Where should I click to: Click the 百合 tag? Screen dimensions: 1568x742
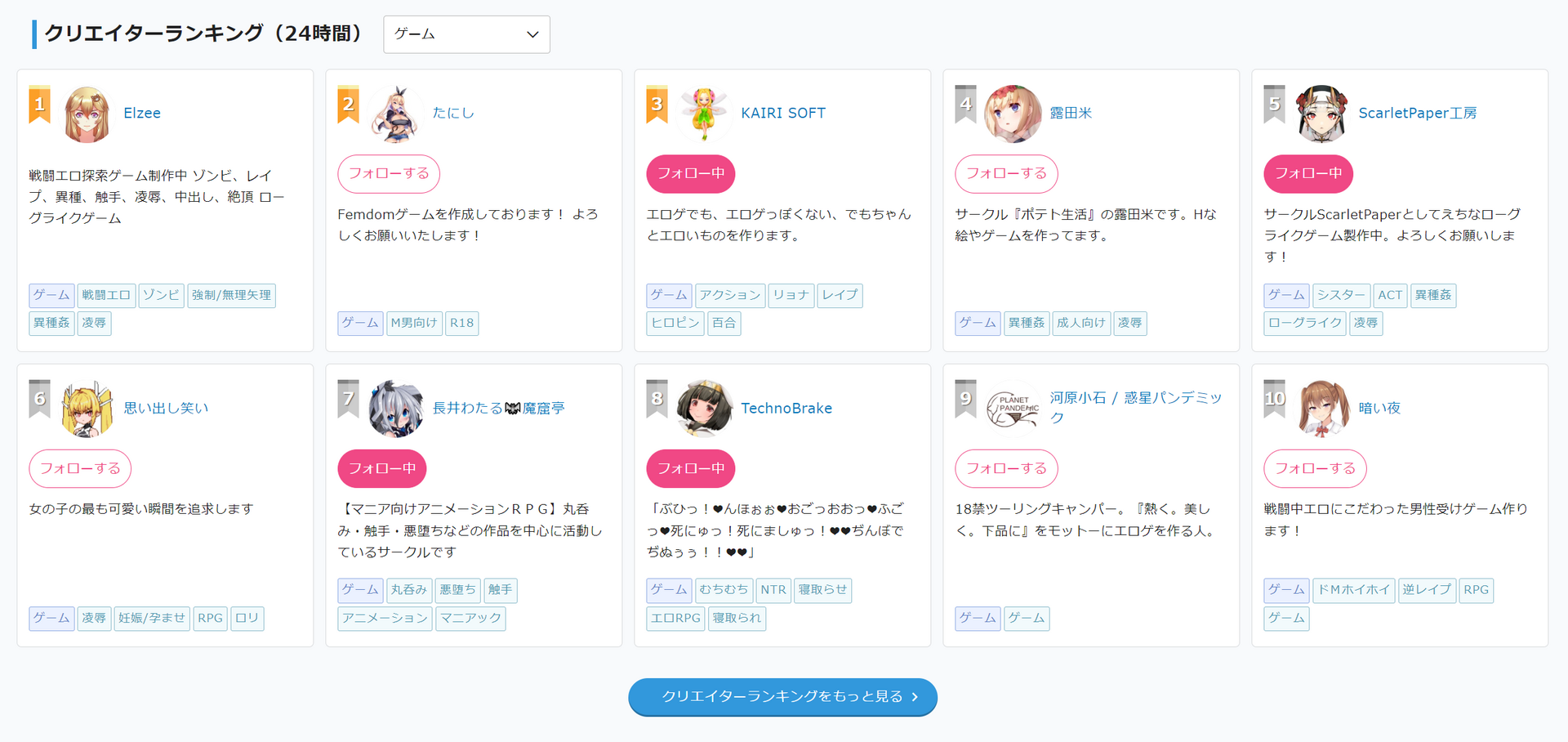coord(724,324)
